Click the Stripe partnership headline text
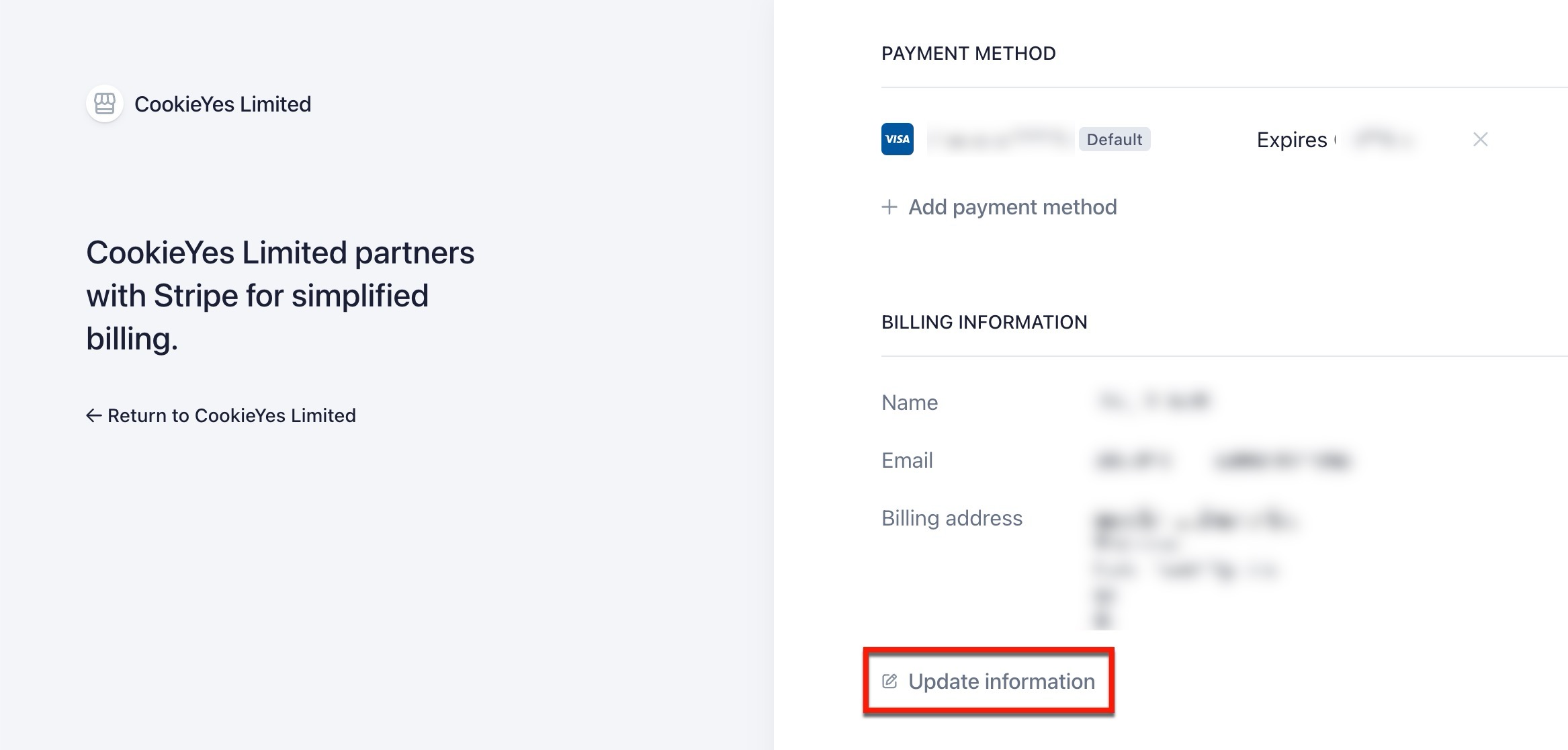This screenshot has width=1568, height=750. [280, 296]
